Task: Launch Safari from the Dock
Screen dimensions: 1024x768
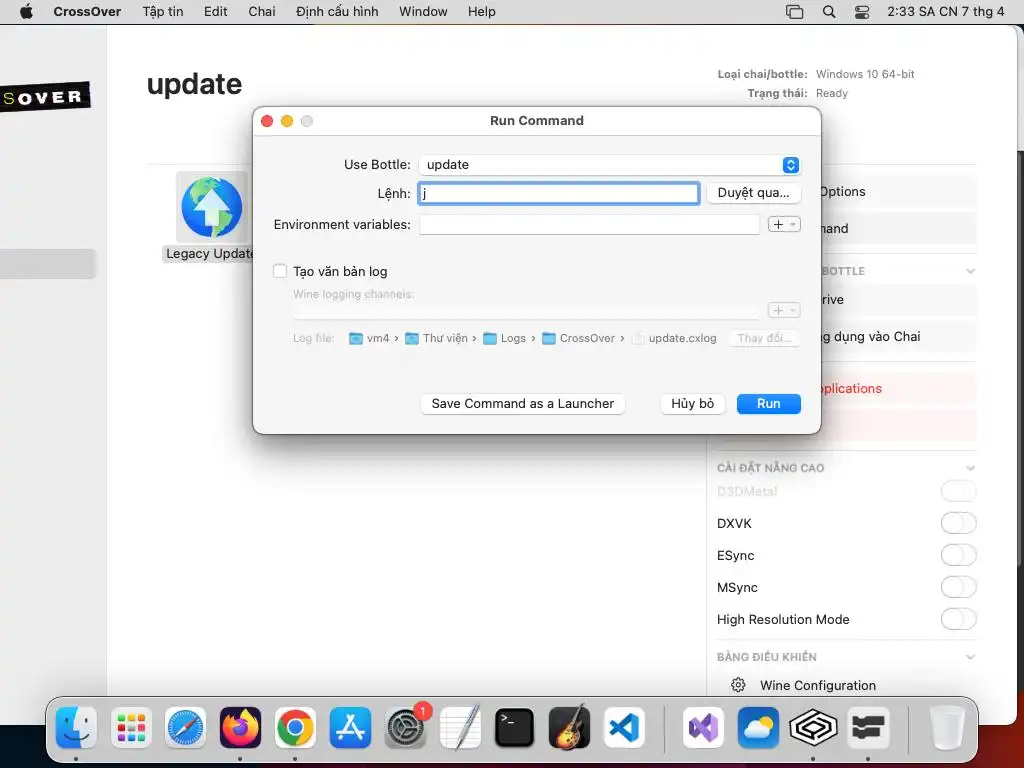Action: click(185, 727)
